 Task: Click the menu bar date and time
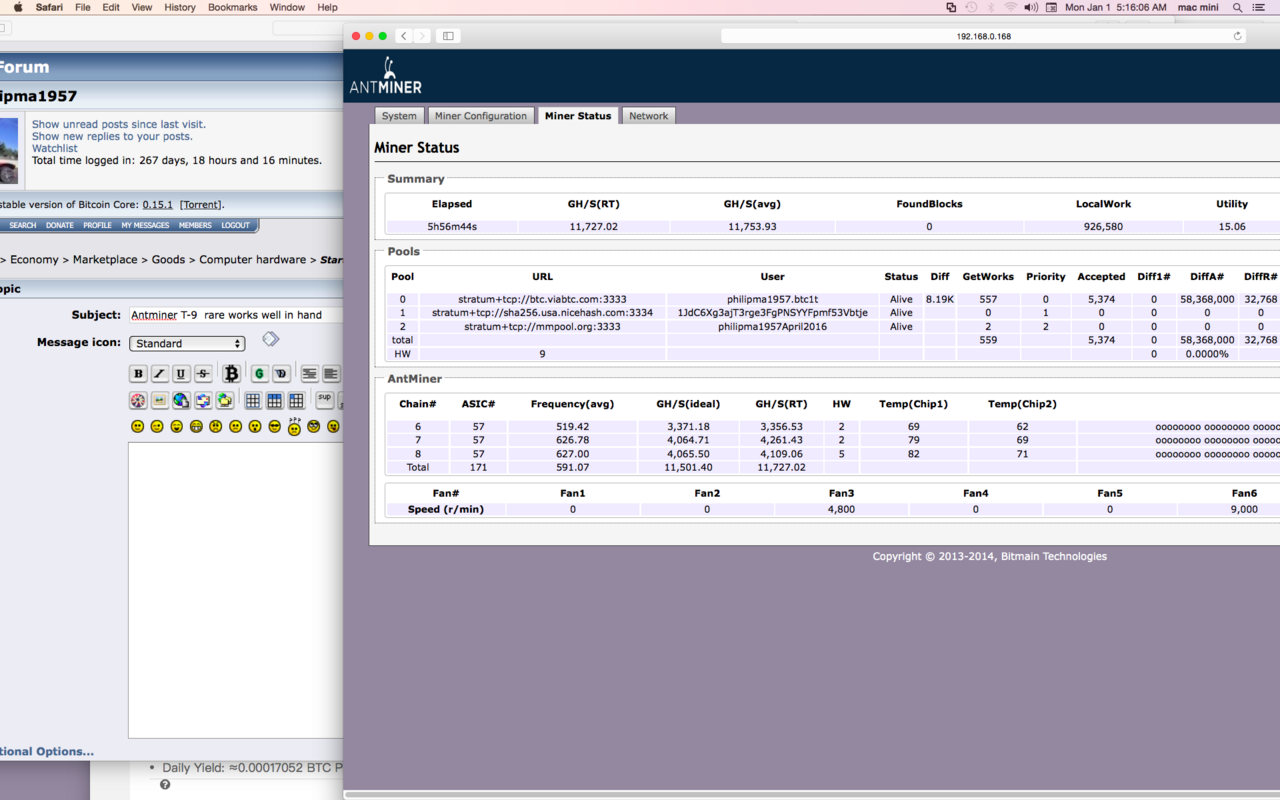coord(1115,7)
